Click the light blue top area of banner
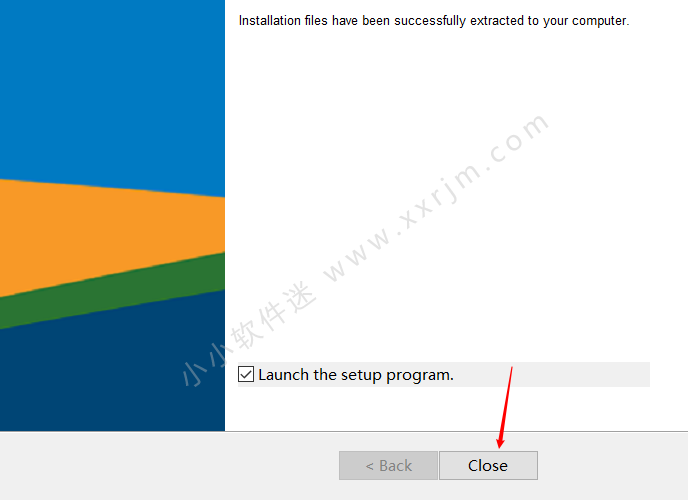This screenshot has height=500, width=688. (x=112, y=88)
